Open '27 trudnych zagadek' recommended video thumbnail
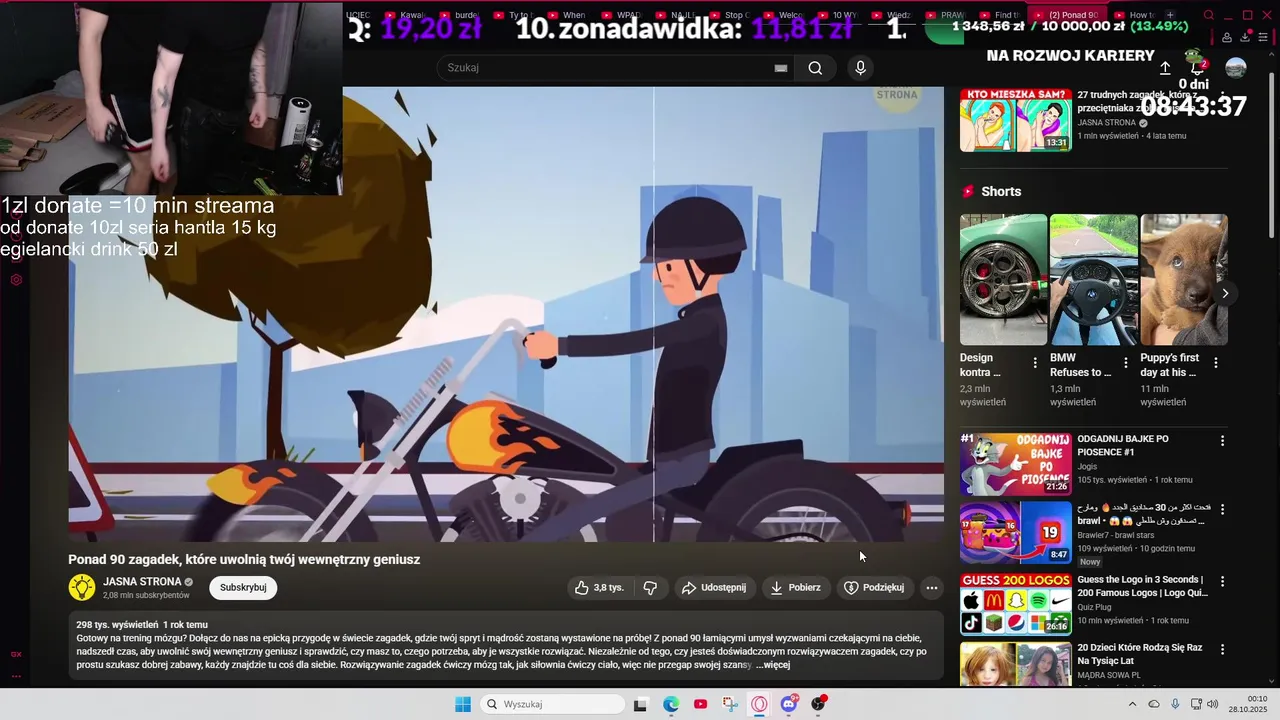This screenshot has width=1280, height=720. pyautogui.click(x=1015, y=121)
